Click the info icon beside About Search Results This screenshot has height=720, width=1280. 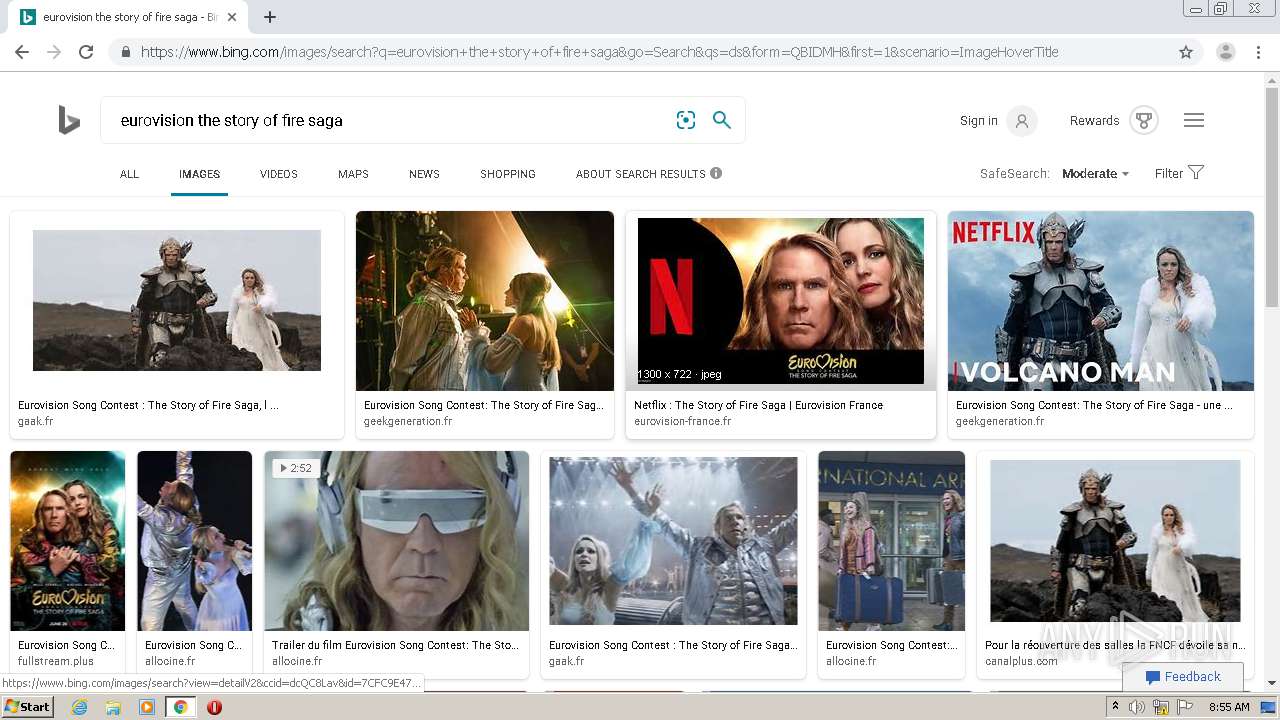716,173
